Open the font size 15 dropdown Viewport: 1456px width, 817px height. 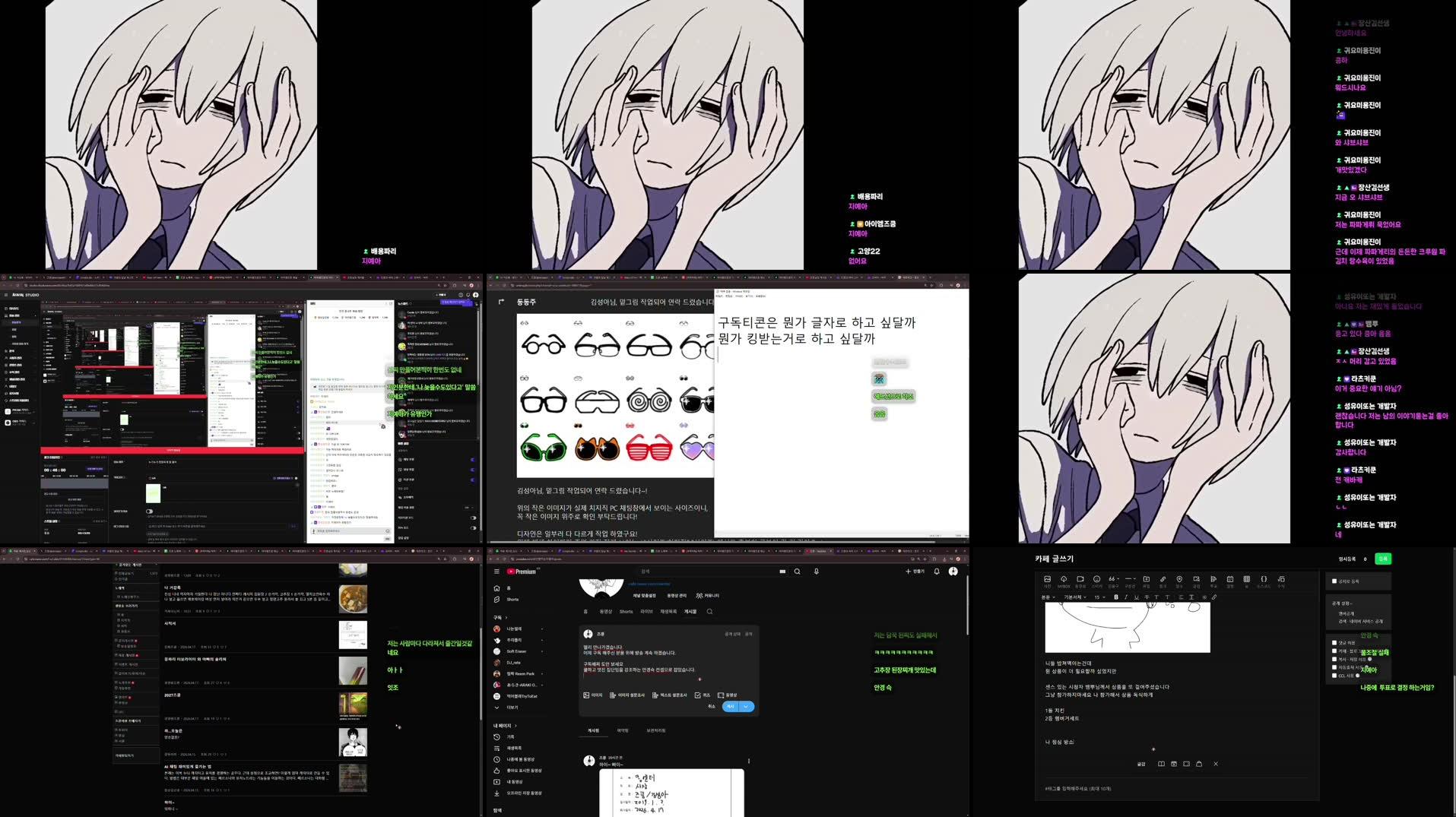[x=1099, y=597]
